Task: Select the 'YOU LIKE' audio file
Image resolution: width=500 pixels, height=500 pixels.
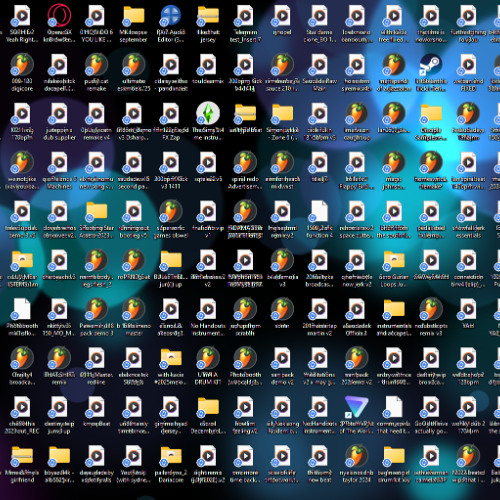Action: (x=96, y=15)
